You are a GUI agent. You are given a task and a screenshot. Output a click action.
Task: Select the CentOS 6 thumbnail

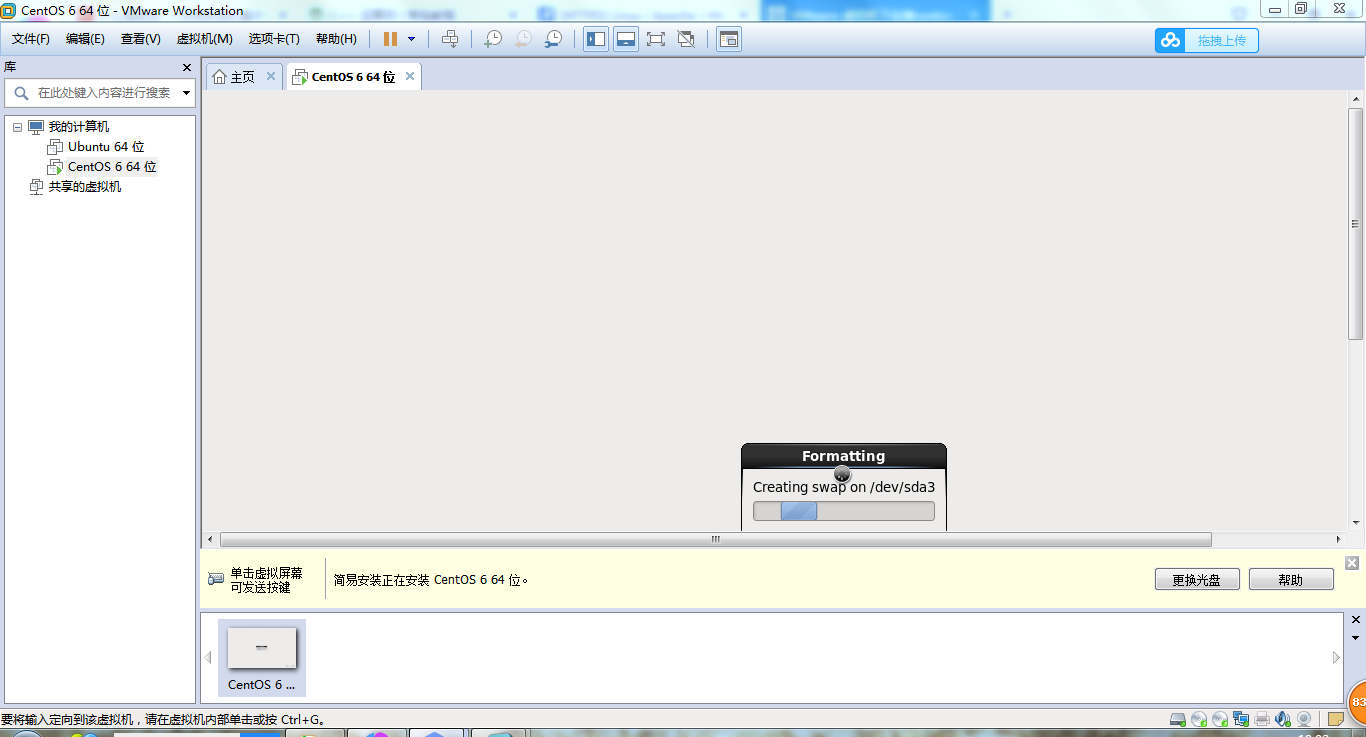tap(262, 657)
